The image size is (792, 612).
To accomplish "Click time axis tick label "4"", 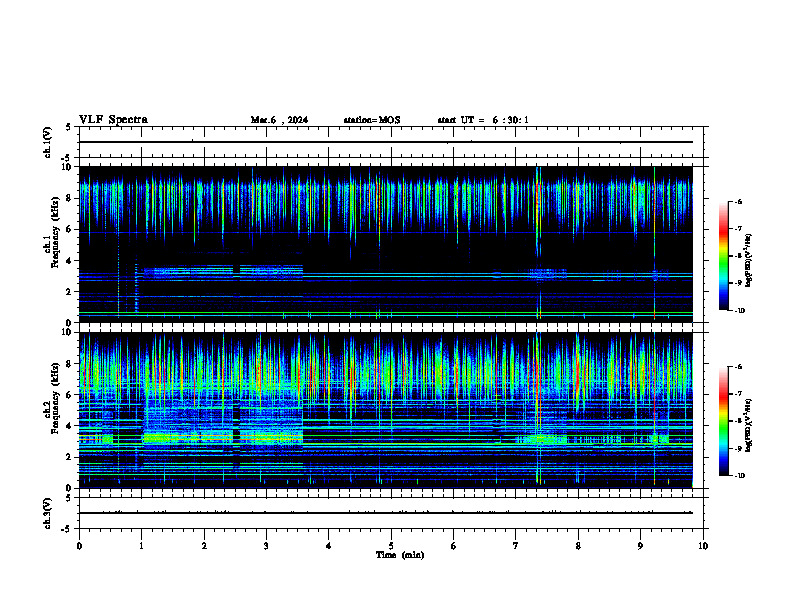I will tap(329, 546).
